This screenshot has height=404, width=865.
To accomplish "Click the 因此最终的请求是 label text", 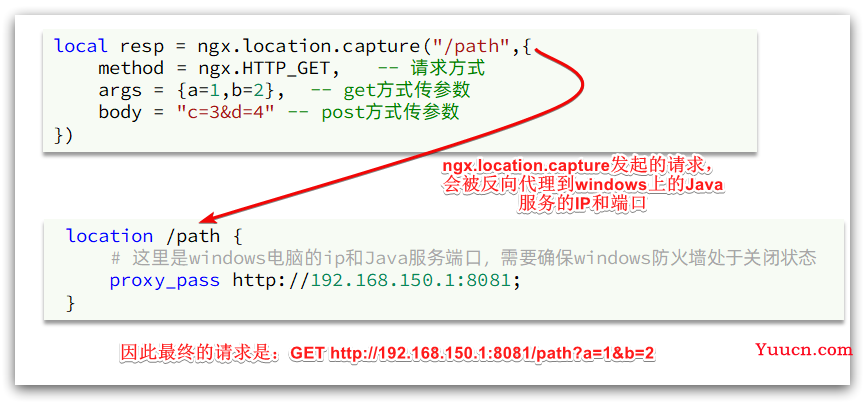I will pyautogui.click(x=203, y=353).
